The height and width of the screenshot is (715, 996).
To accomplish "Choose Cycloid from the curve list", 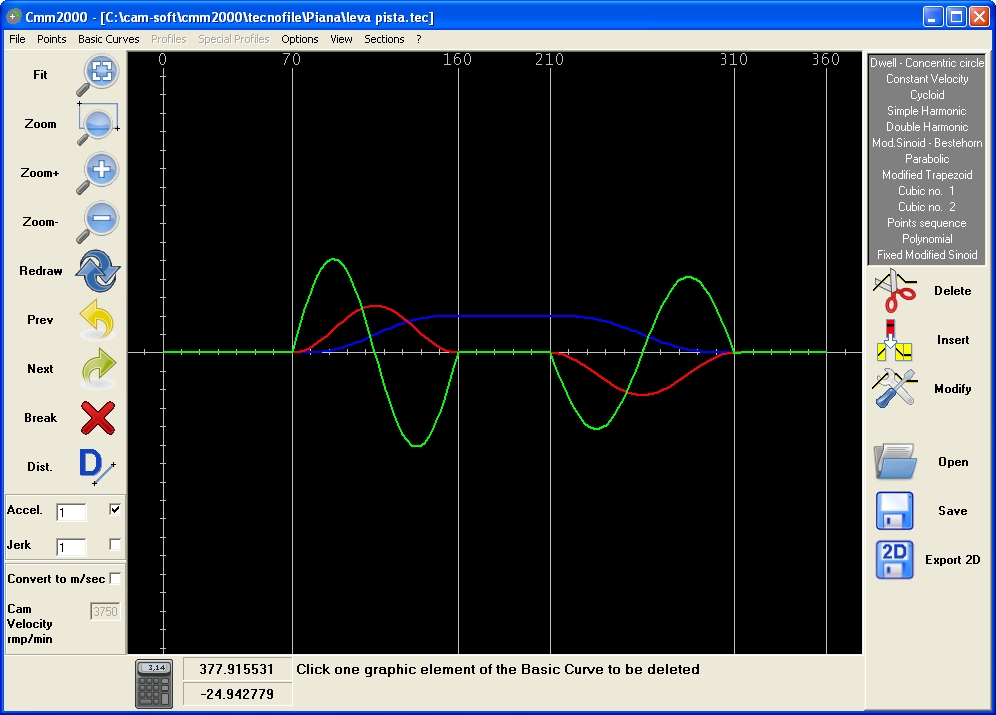I will 927,95.
